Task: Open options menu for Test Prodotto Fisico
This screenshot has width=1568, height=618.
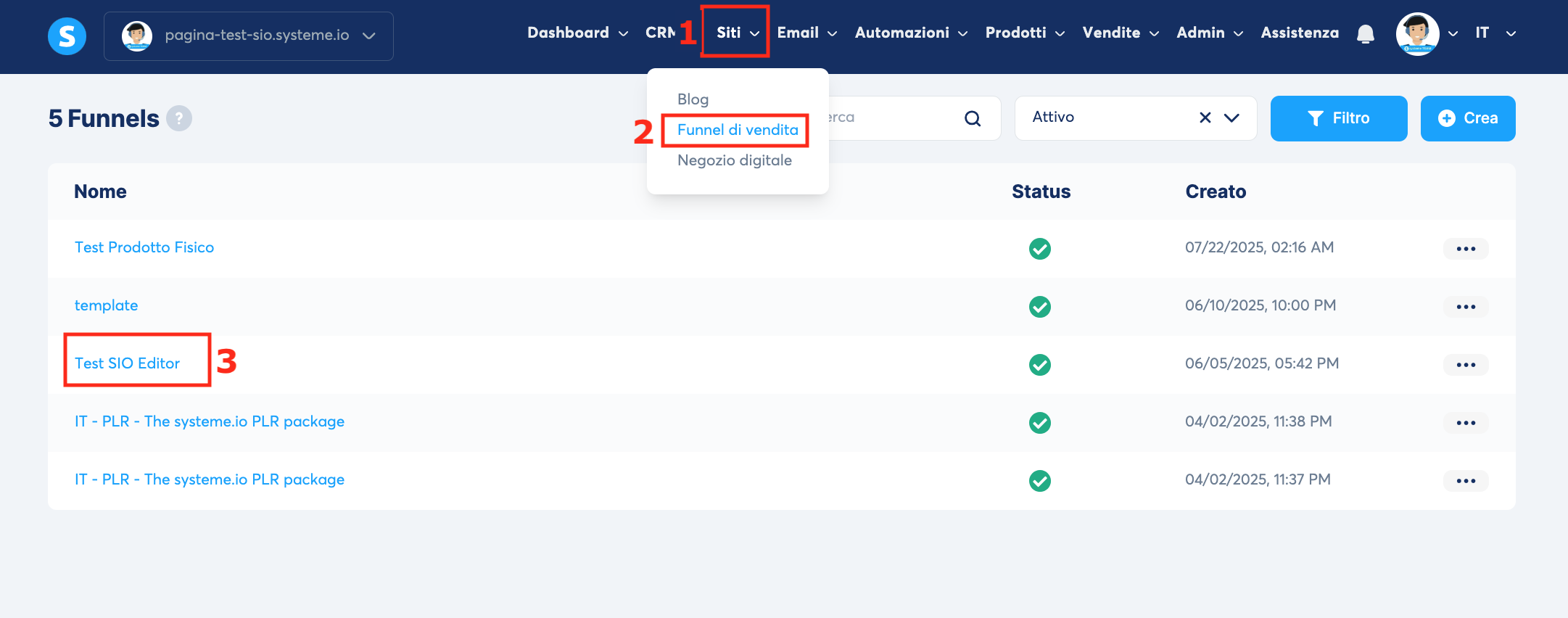Action: point(1466,249)
